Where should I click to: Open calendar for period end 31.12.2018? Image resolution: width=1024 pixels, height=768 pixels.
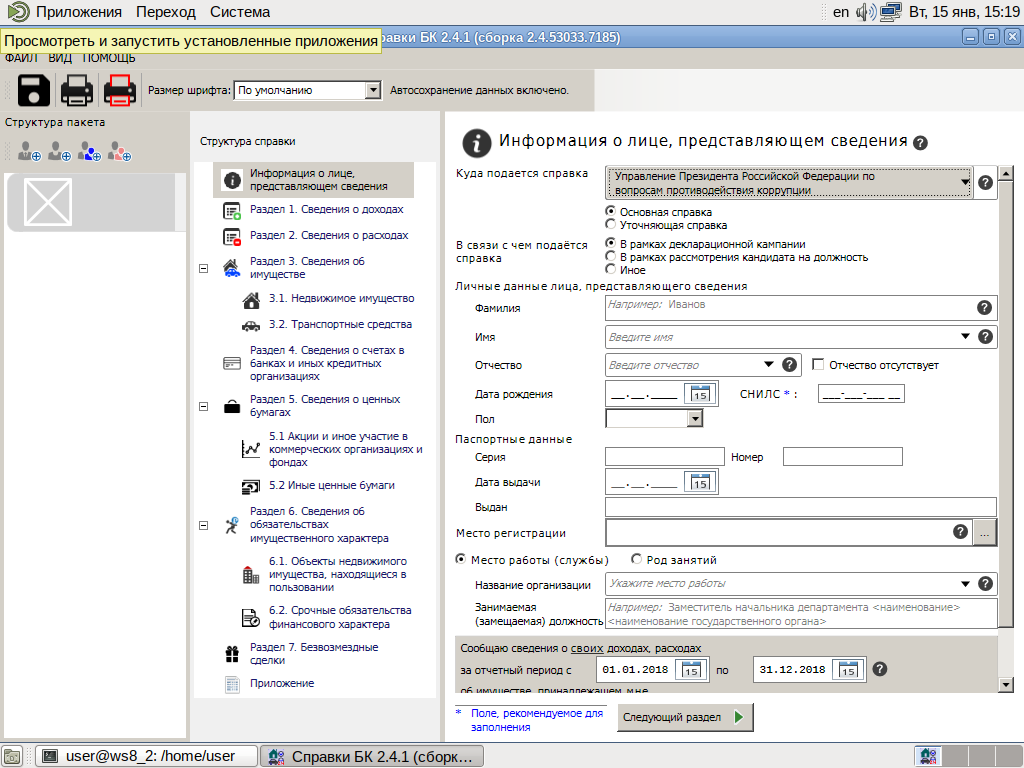tap(848, 669)
